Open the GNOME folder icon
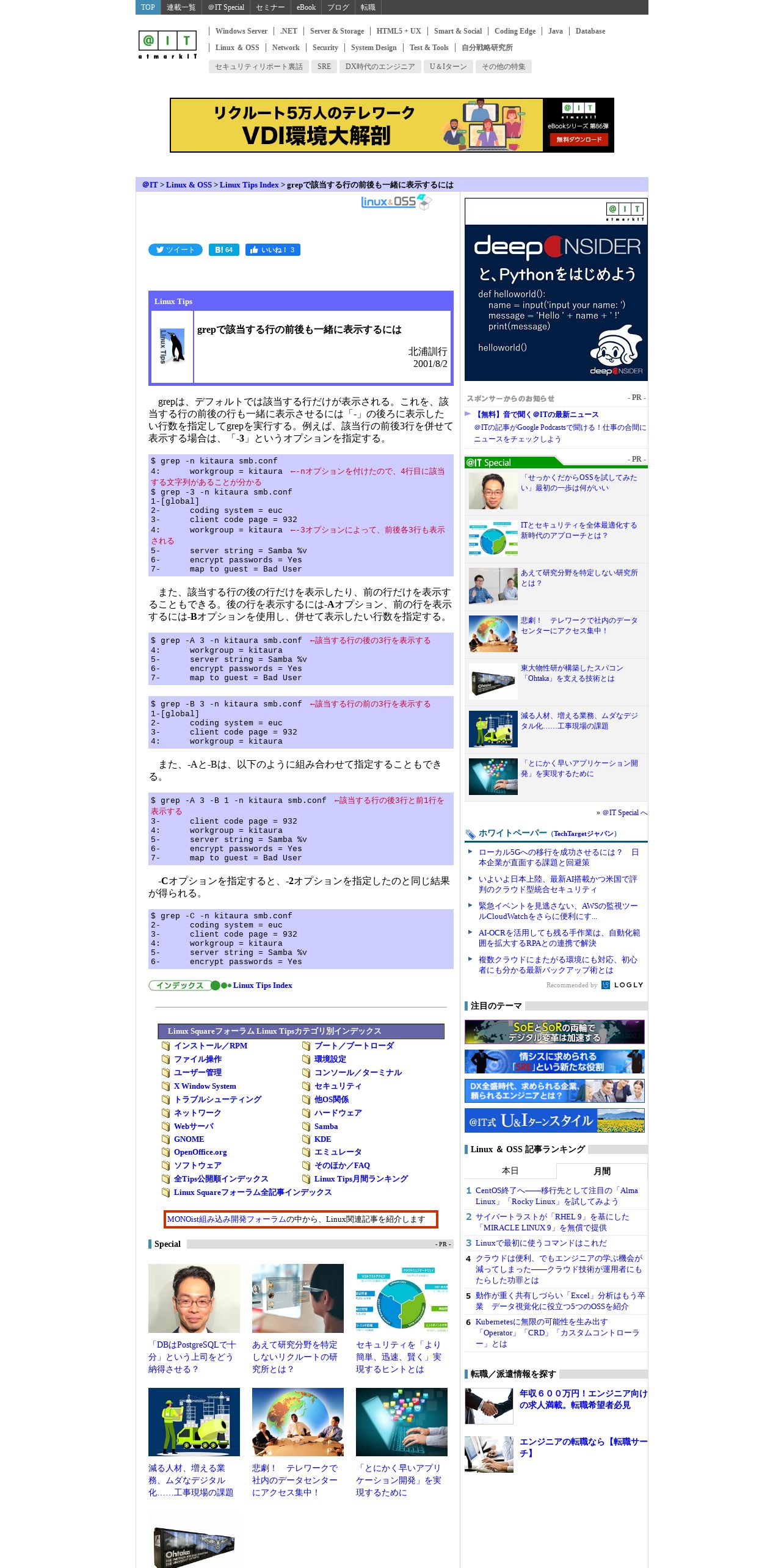784x1568 pixels. pyautogui.click(x=165, y=1139)
